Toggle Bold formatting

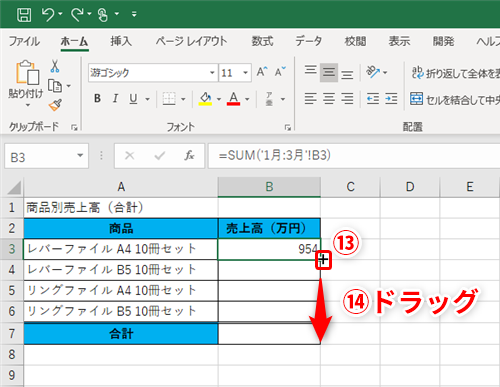tap(97, 99)
